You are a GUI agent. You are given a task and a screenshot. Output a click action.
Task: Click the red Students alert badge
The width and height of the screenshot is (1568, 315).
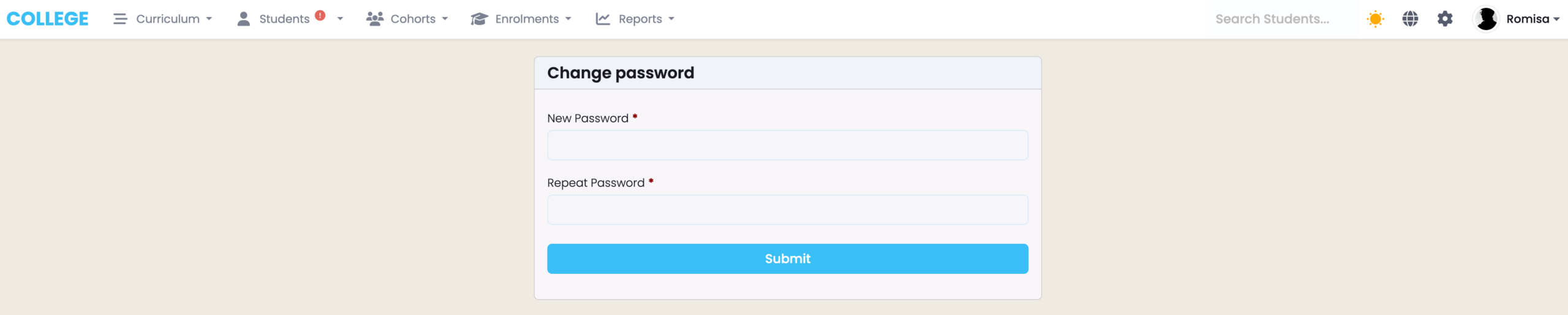(x=320, y=15)
